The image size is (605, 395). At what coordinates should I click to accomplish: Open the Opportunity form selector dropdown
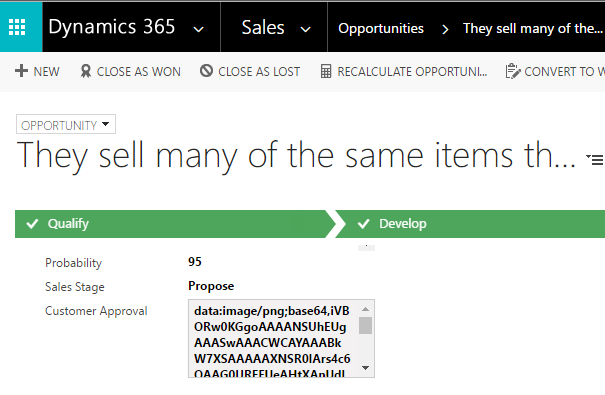[x=66, y=125]
